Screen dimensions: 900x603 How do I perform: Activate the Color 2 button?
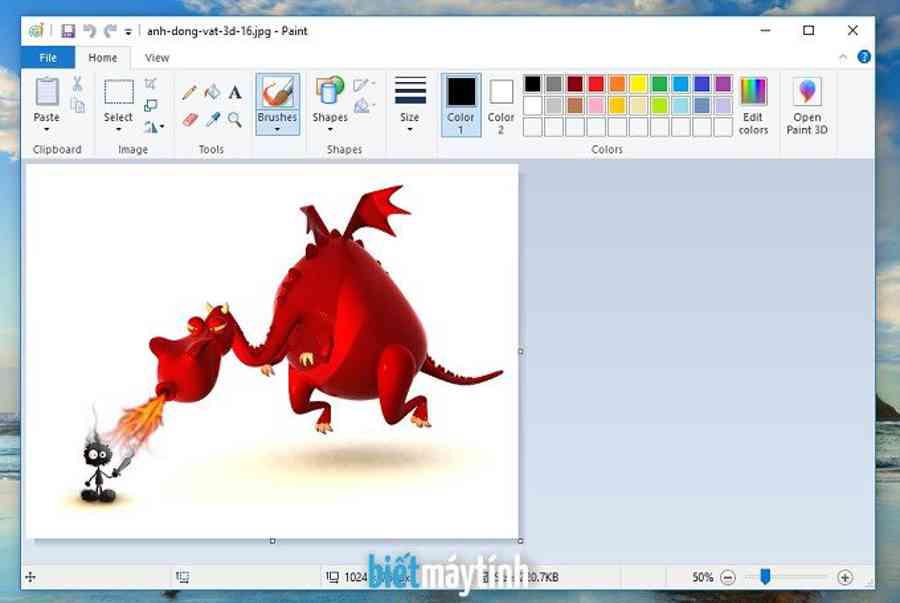501,105
